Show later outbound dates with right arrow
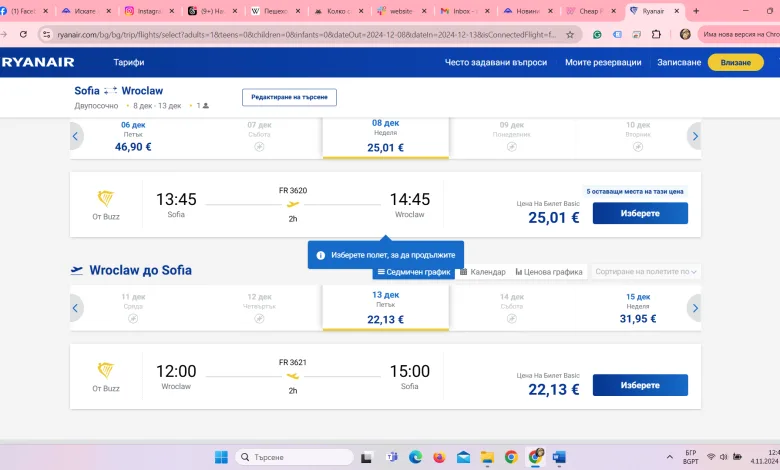This screenshot has width=780, height=470. (x=695, y=136)
